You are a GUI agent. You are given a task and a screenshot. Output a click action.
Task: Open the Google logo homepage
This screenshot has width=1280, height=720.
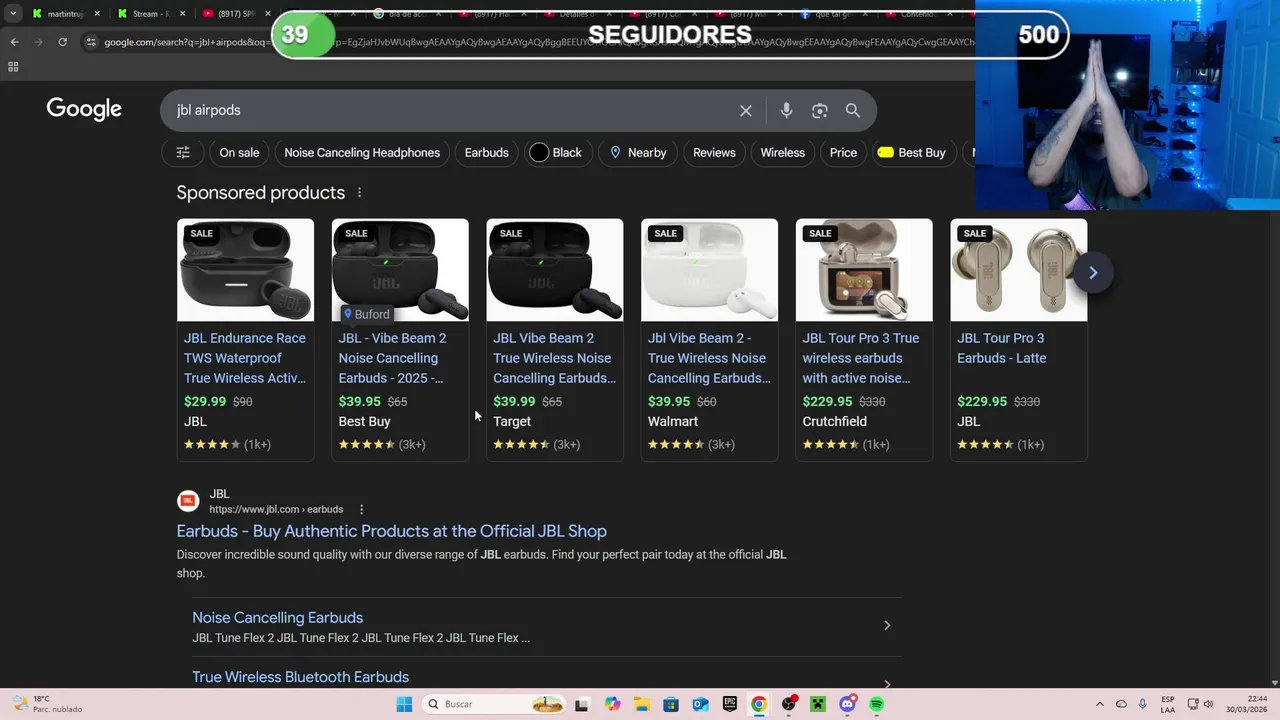point(84,110)
